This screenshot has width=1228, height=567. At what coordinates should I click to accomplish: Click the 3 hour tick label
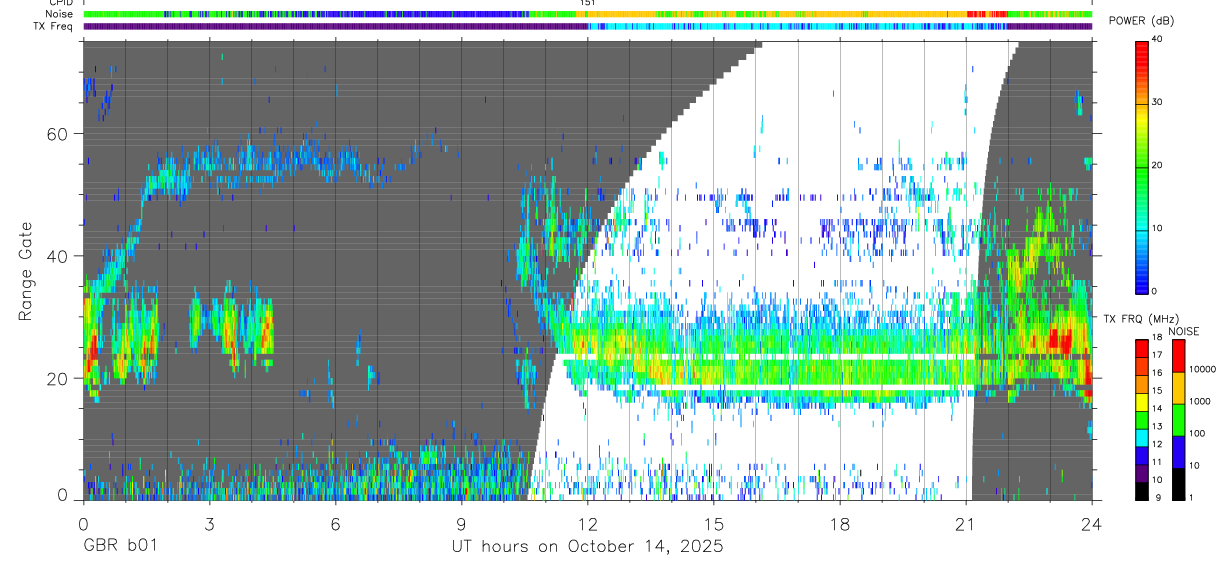click(209, 523)
